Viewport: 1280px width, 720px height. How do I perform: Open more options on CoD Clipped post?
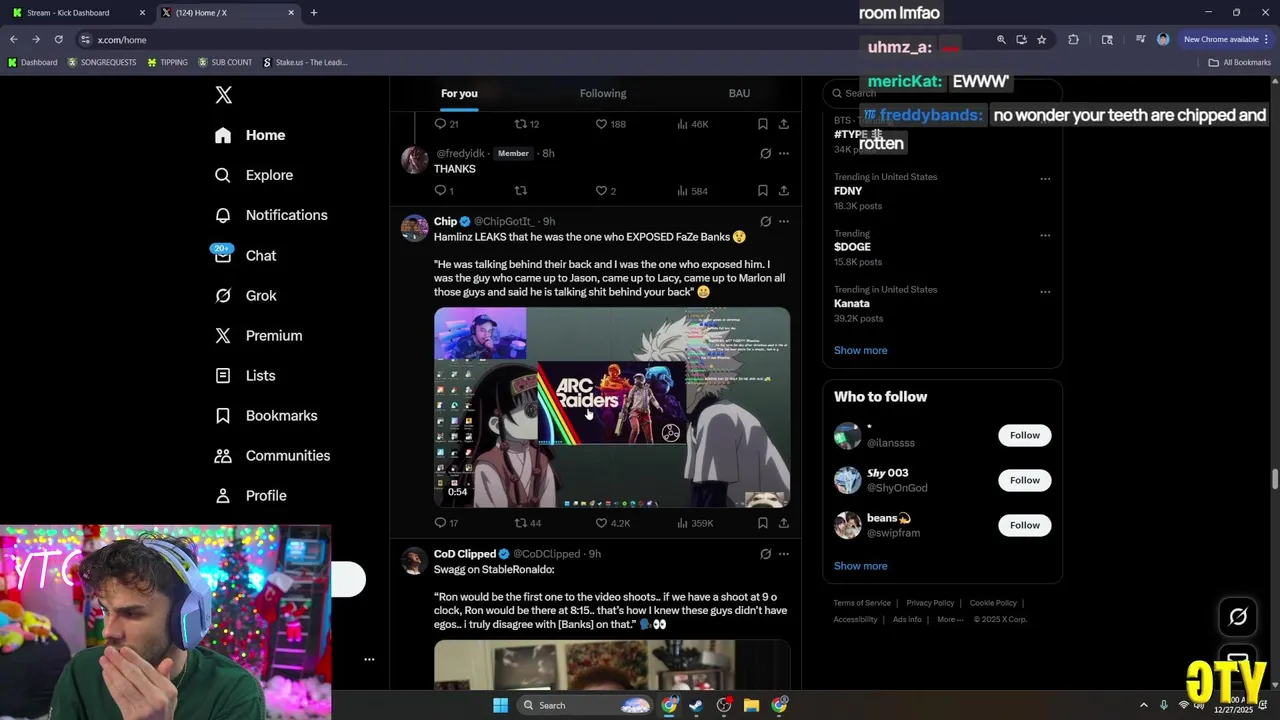pyautogui.click(x=784, y=554)
